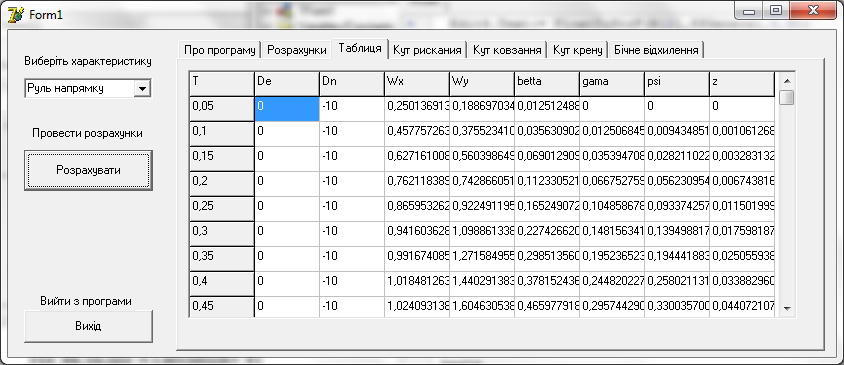
Task: Click Wx cell 1,024093138
Action: point(417,306)
